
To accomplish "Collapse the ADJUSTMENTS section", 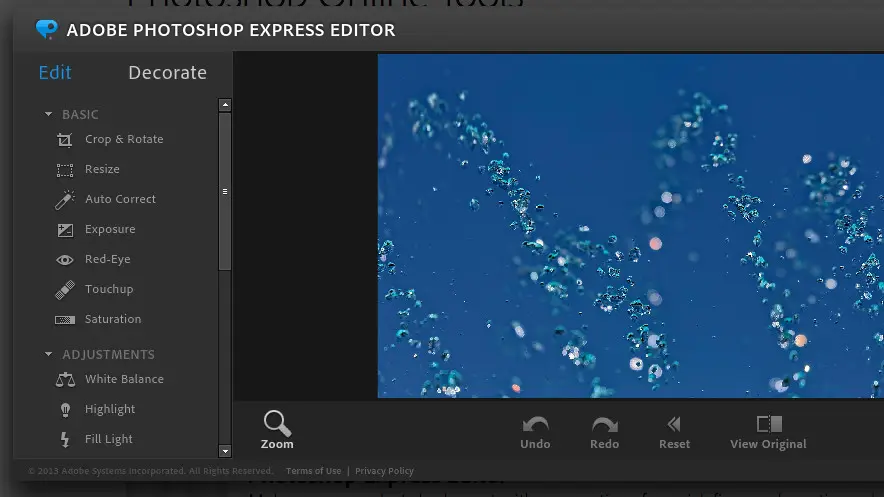I will pos(48,354).
